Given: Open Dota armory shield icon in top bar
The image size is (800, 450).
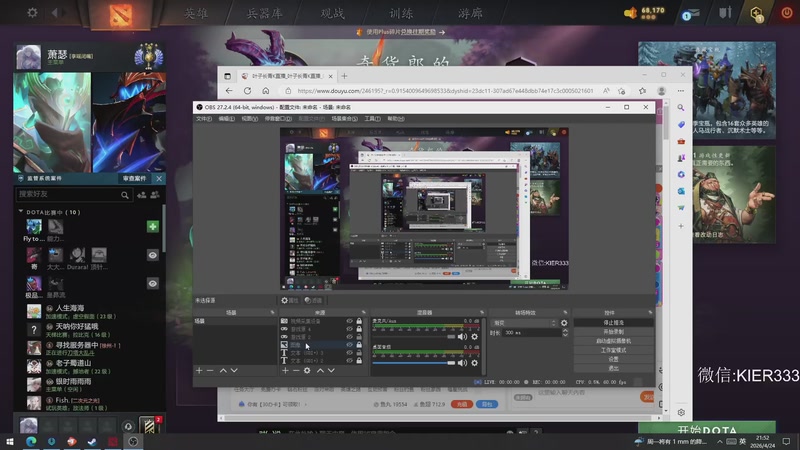Looking at the screenshot, I should click(724, 12).
